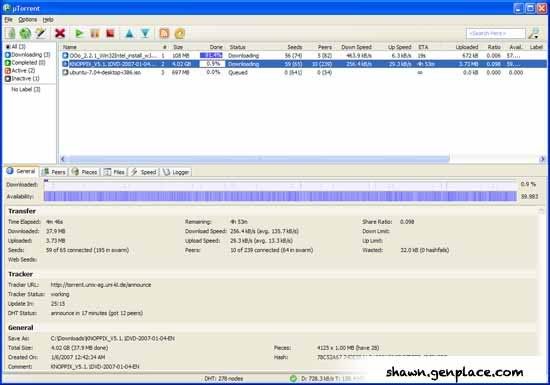Start the torrent with the green play icon
The height and width of the screenshot is (385, 550).
(79, 33)
